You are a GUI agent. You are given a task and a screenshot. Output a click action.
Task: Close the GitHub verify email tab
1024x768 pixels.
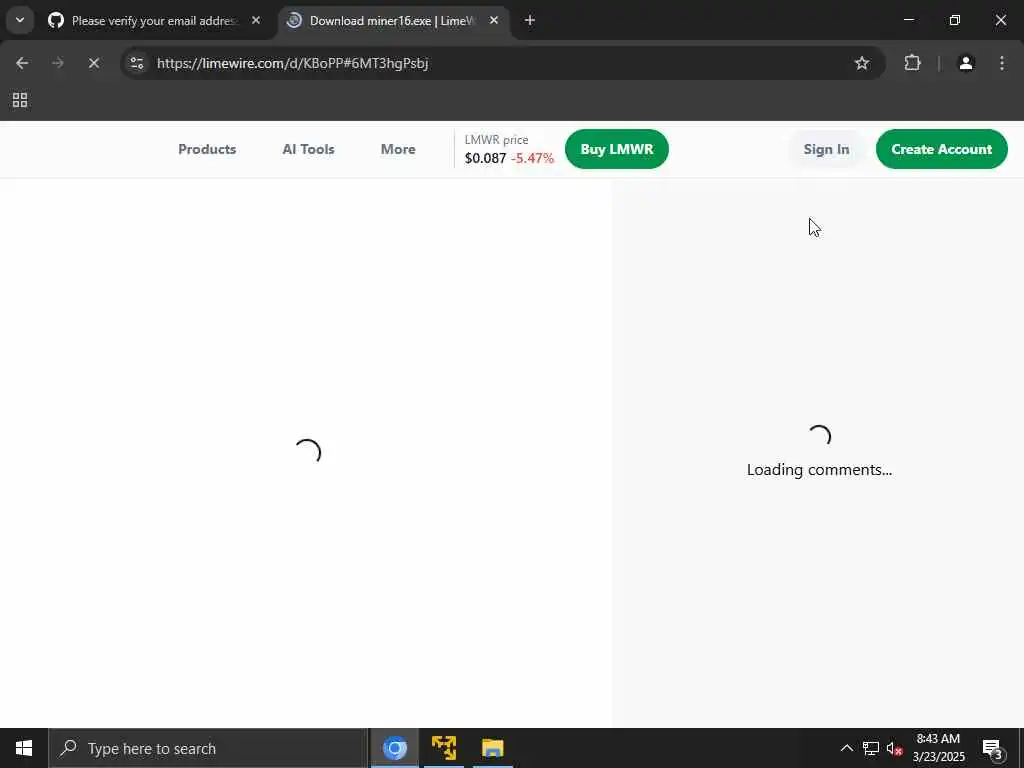coord(256,21)
